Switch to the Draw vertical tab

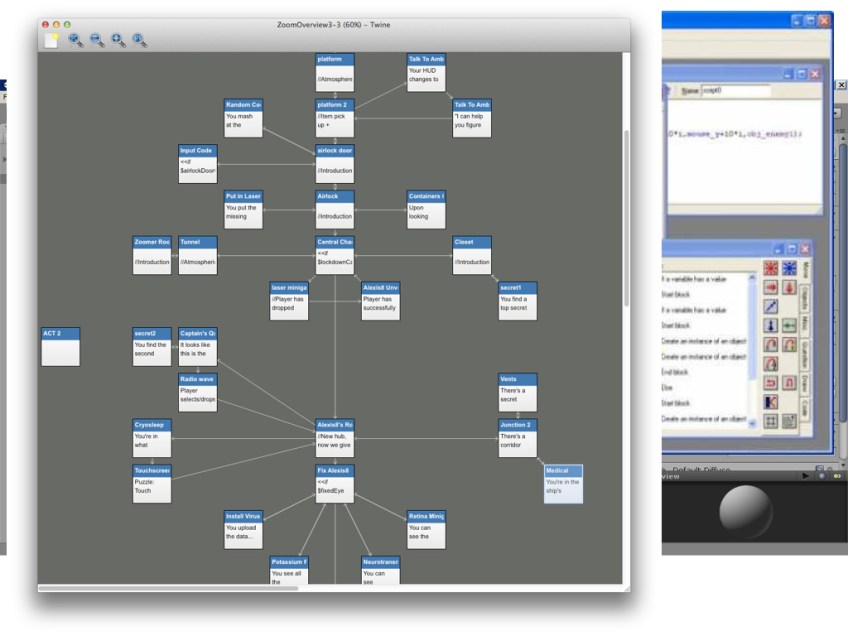[x=806, y=383]
